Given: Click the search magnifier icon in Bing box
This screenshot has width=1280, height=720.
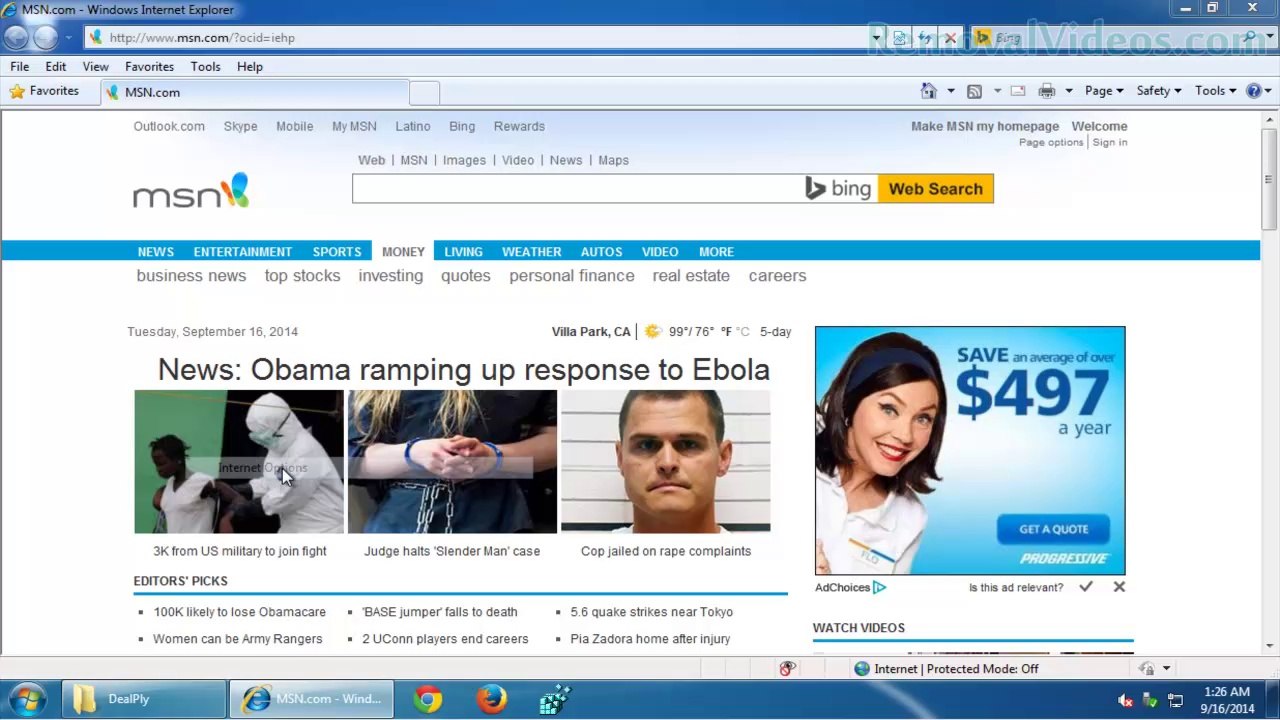Looking at the screenshot, I should click(1250, 38).
